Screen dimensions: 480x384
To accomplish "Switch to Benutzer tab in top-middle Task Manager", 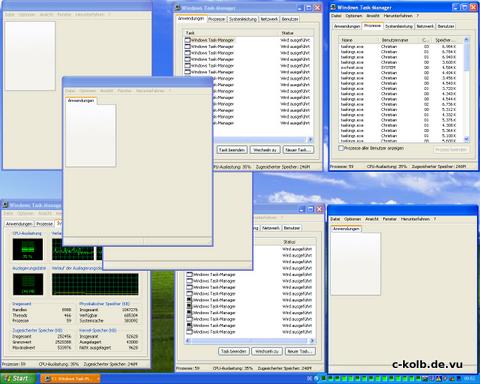I will (x=290, y=19).
